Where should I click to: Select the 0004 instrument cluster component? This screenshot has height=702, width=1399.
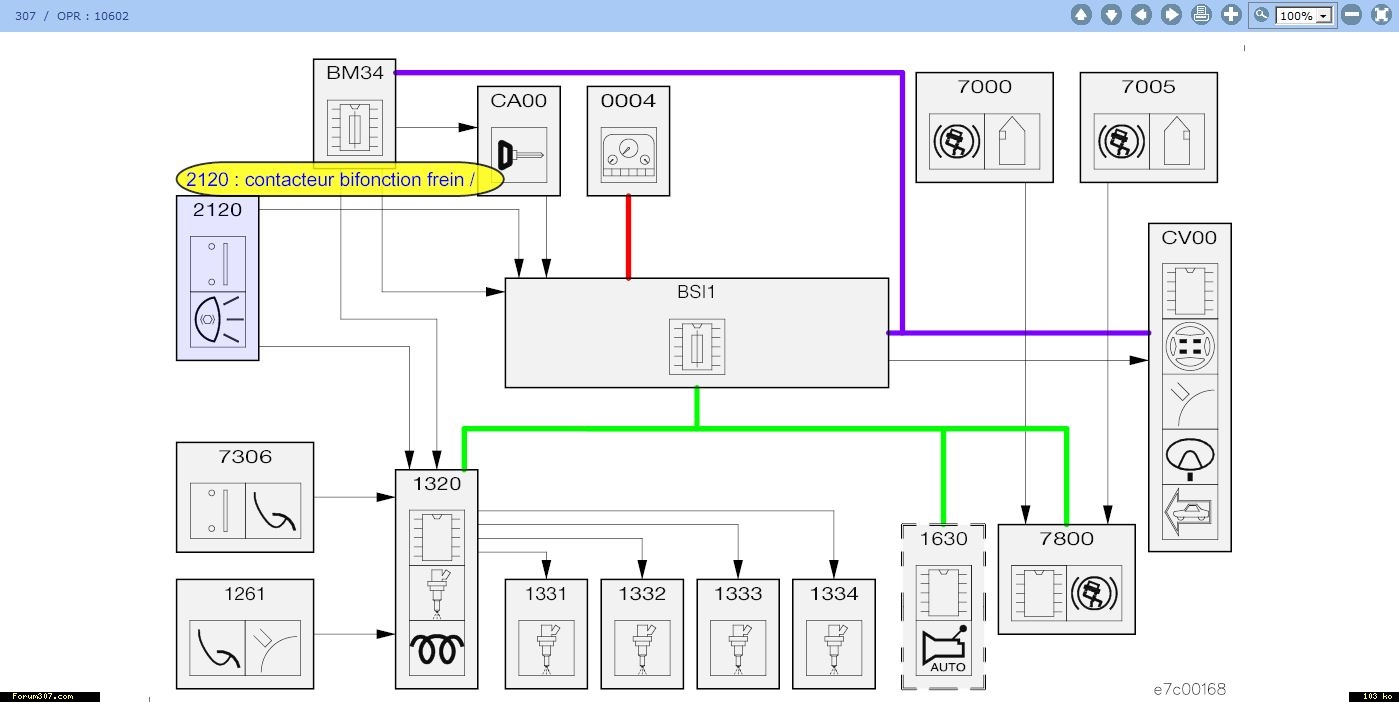tap(628, 140)
